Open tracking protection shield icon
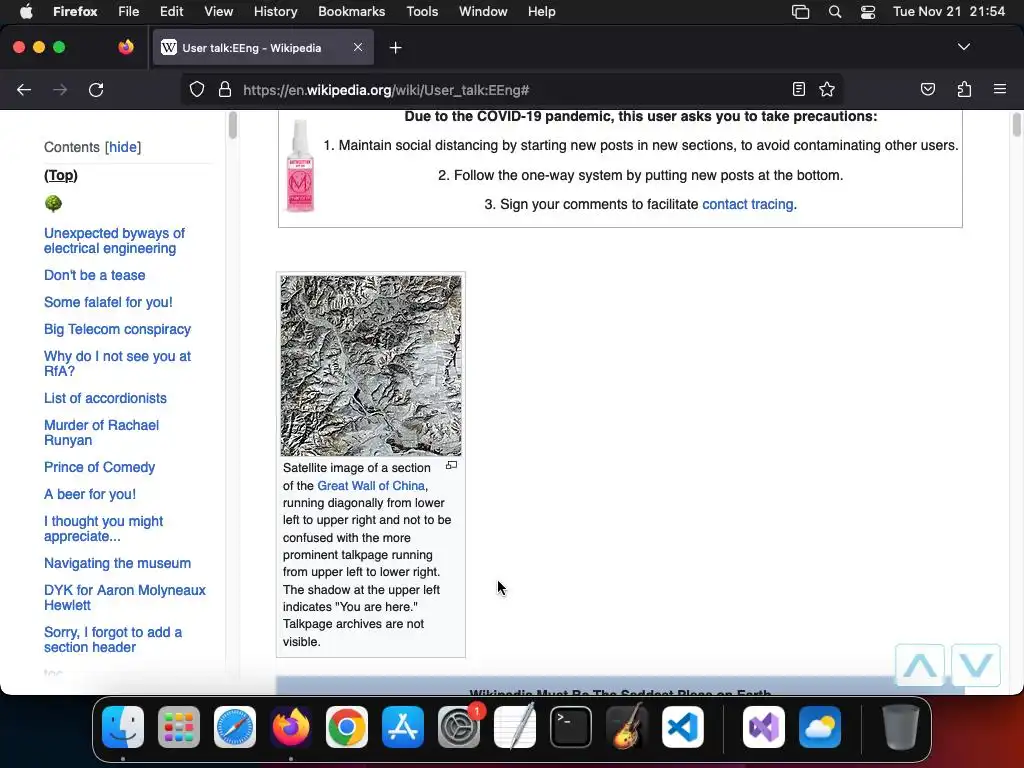The image size is (1024, 768). (x=197, y=89)
